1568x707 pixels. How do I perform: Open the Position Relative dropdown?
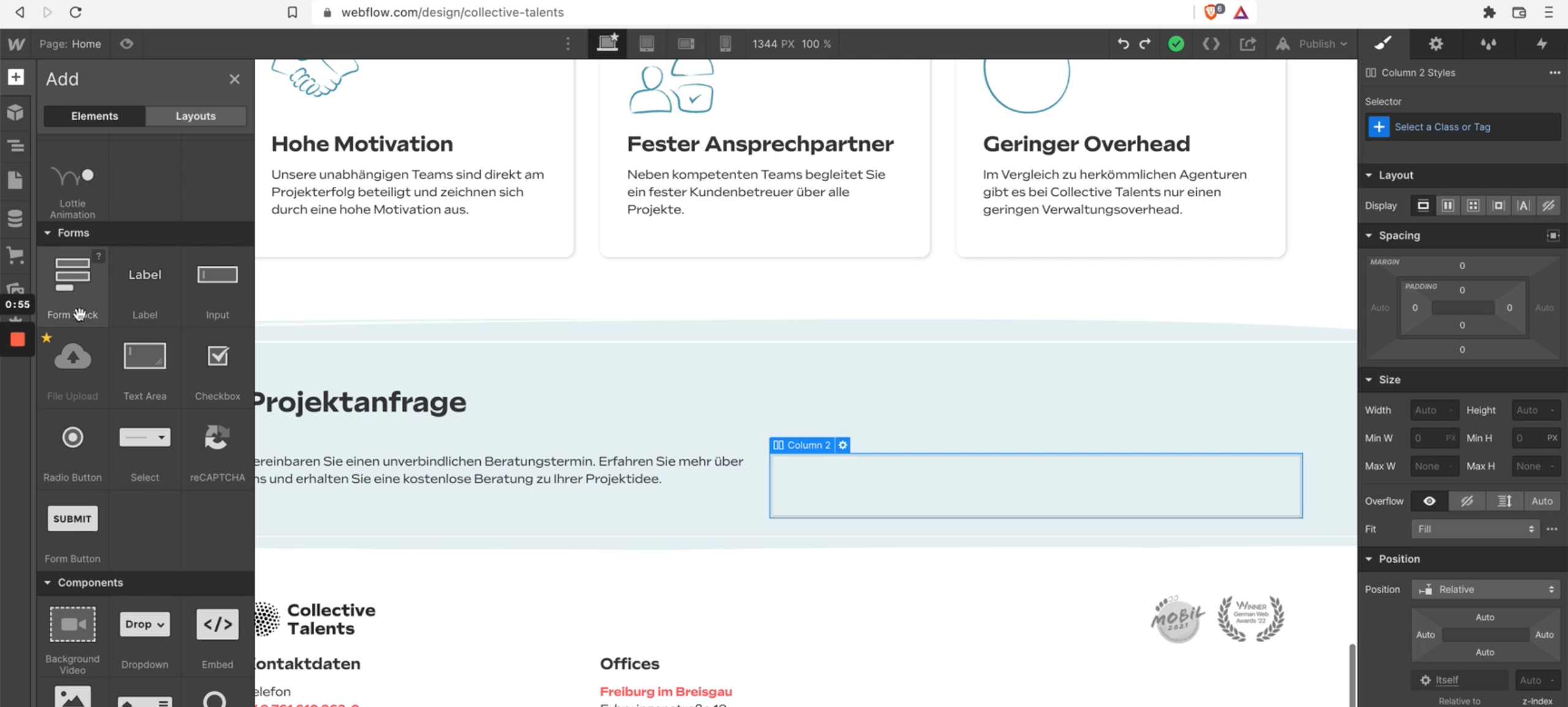tap(1486, 589)
